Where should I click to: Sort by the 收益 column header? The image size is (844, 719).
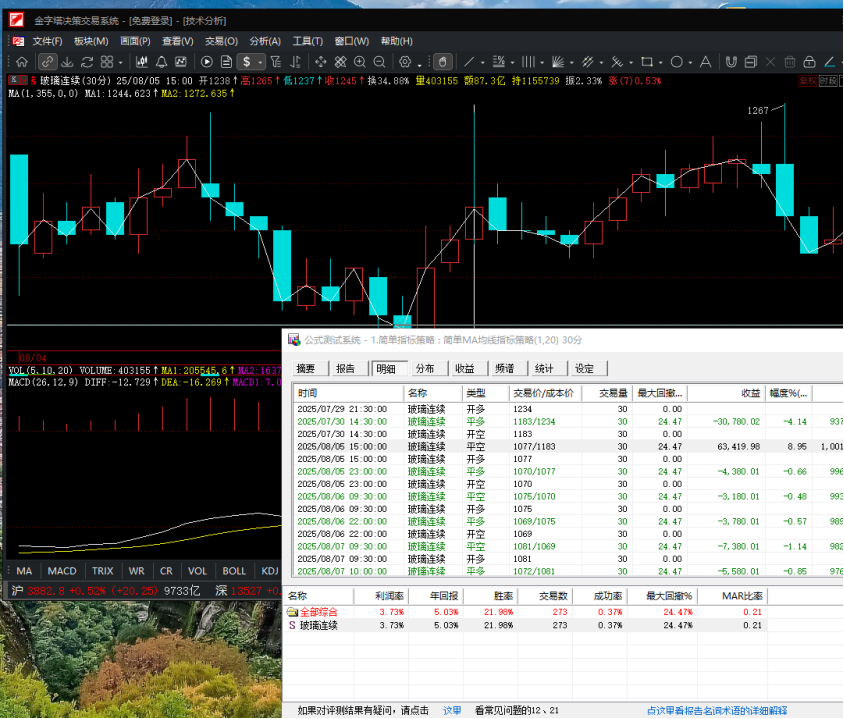[x=749, y=393]
